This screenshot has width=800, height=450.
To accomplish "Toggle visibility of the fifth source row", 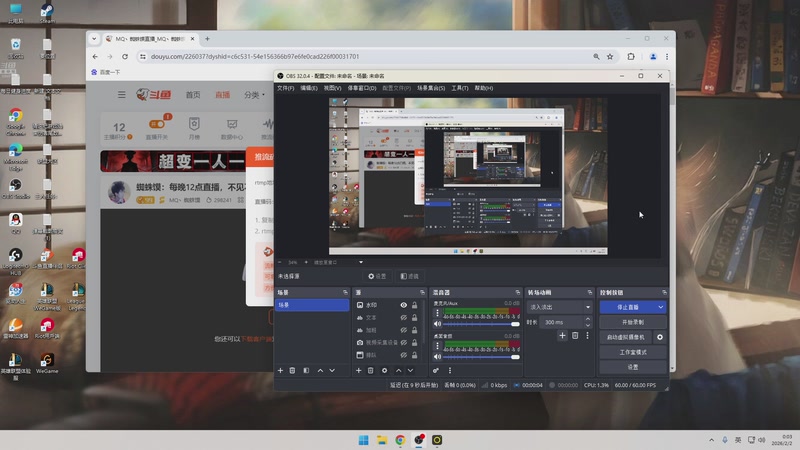I will point(404,355).
